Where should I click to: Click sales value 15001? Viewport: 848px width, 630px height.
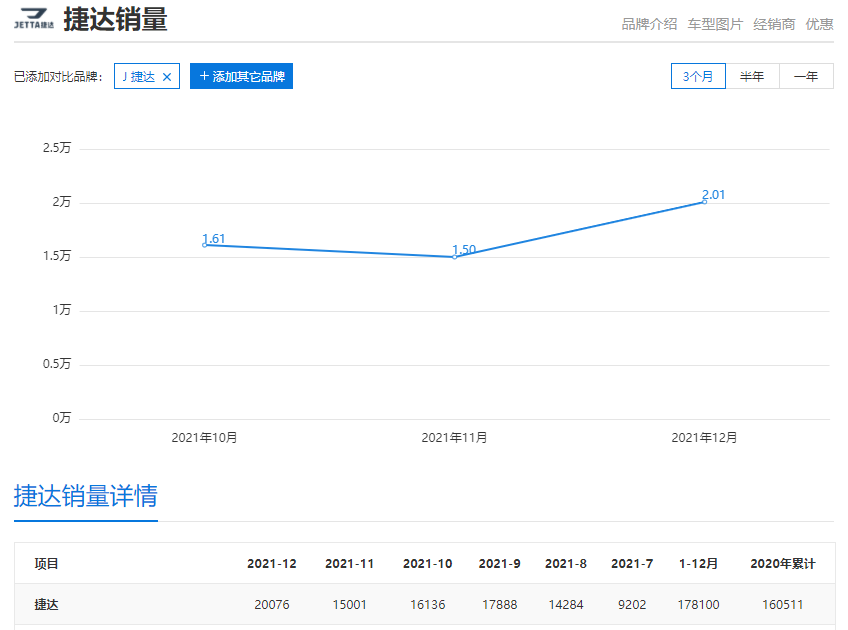(349, 605)
